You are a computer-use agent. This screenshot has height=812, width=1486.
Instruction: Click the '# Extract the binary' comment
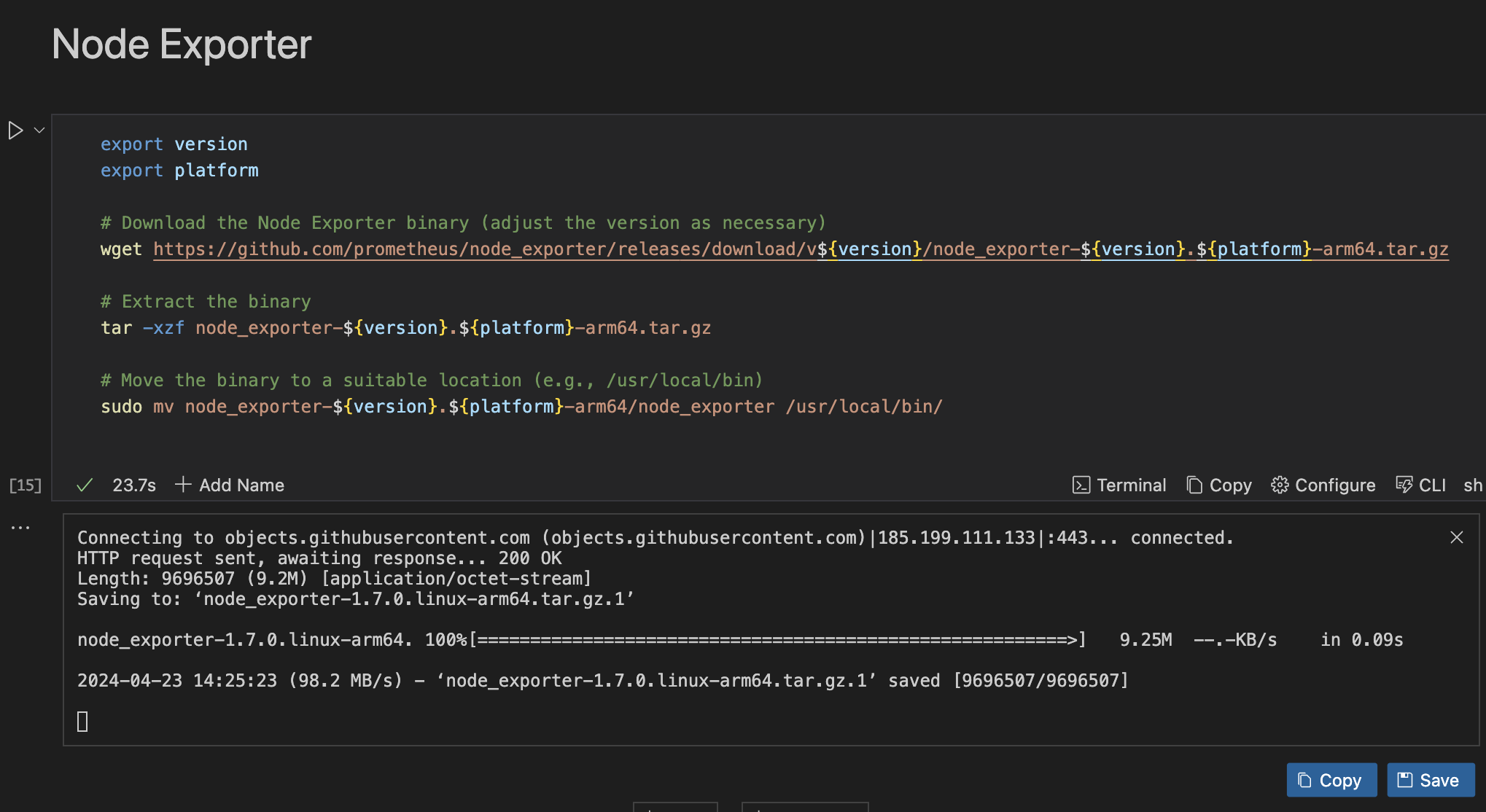click(206, 302)
